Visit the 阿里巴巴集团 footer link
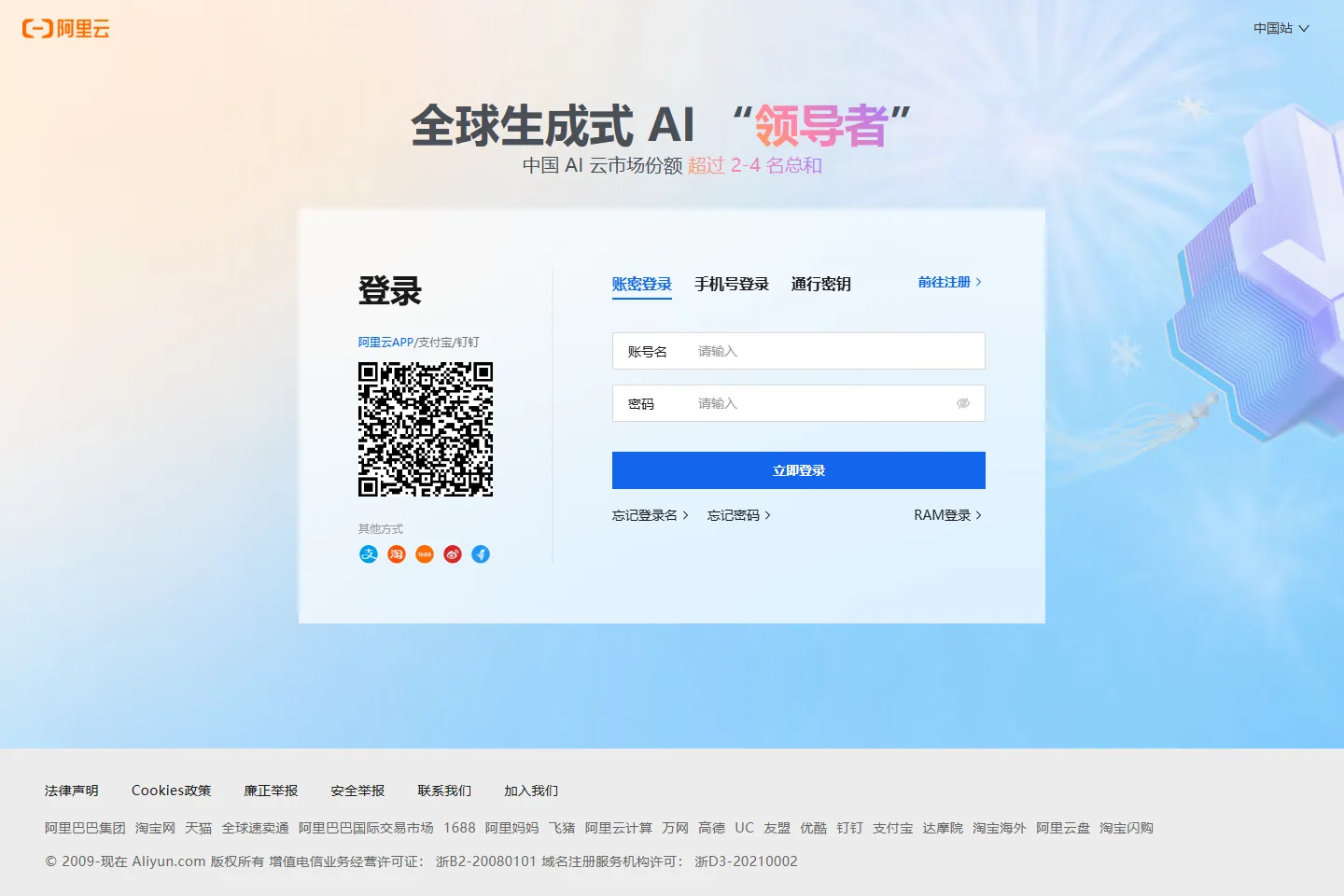The image size is (1344, 896). [85, 828]
